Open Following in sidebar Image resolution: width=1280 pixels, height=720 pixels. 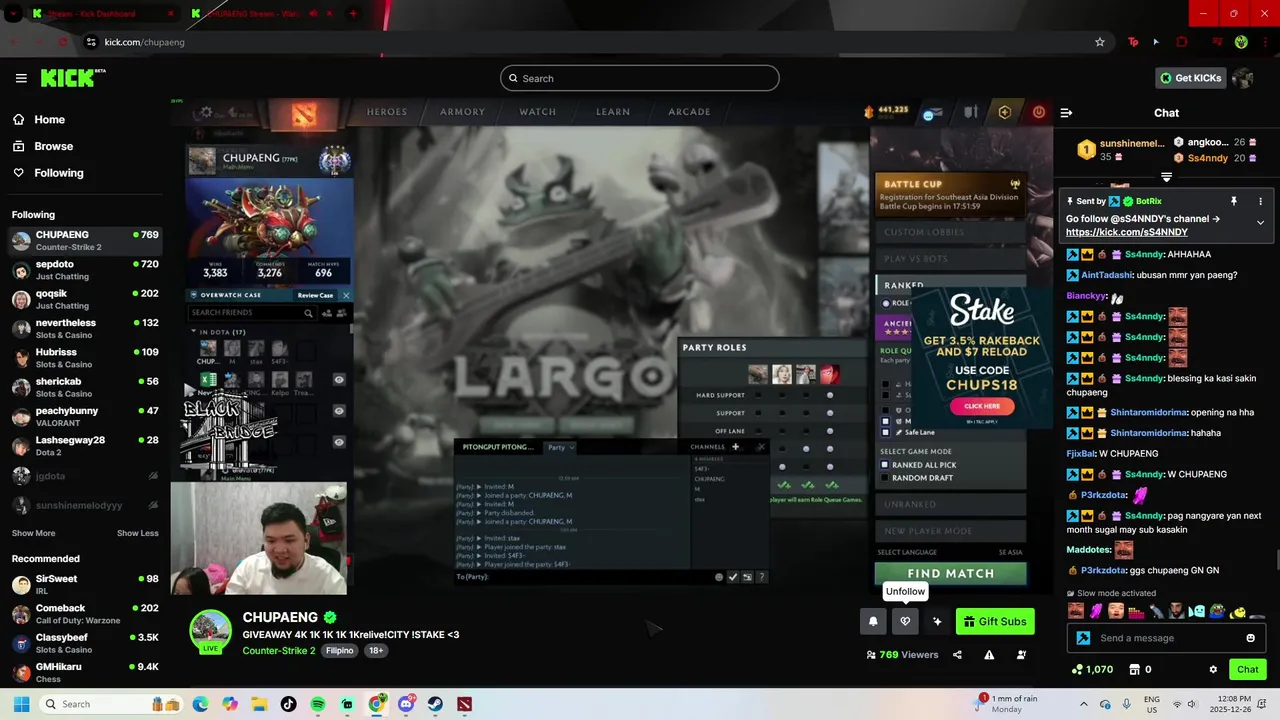[48, 173]
